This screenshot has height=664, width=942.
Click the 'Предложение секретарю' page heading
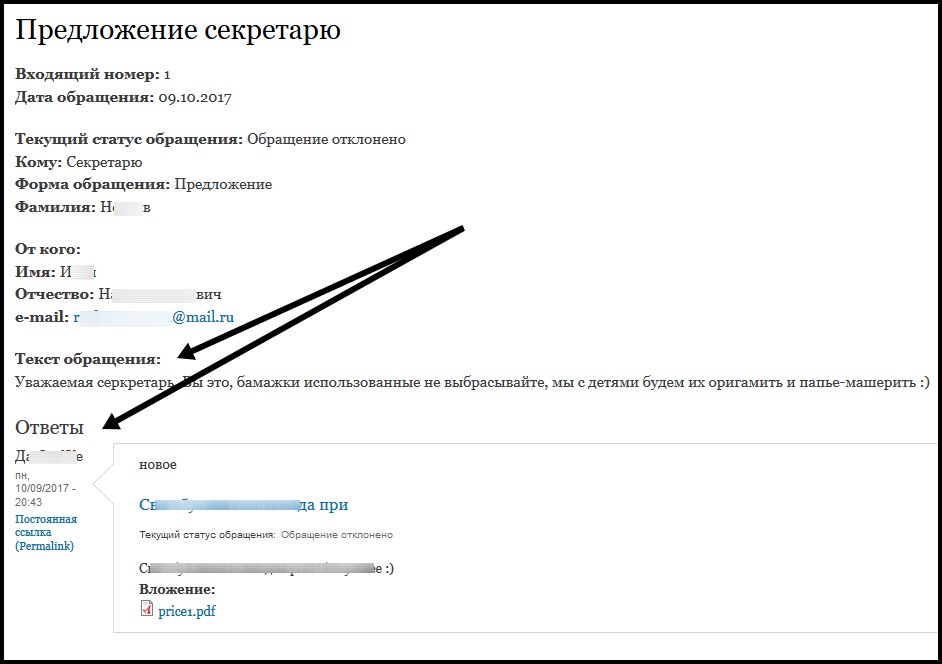coord(178,30)
